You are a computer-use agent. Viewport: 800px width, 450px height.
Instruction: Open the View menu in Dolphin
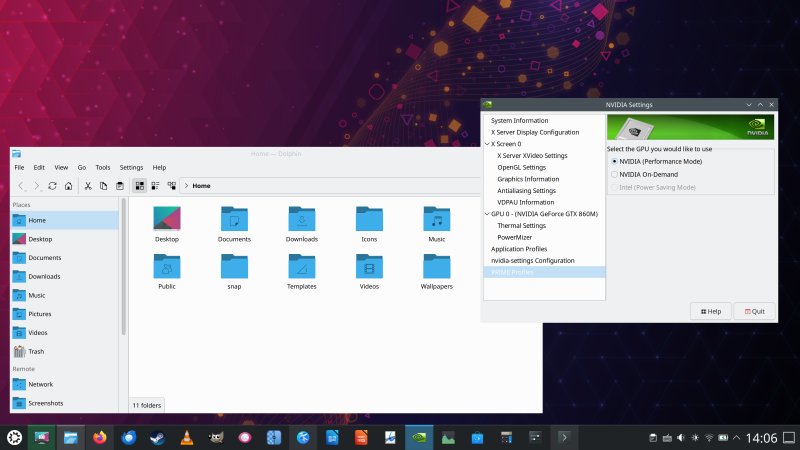(61, 167)
